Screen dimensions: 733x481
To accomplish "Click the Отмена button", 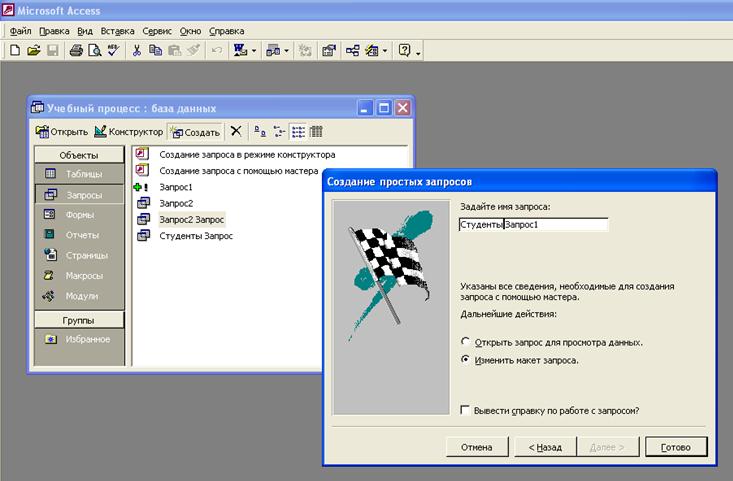I will coord(477,447).
